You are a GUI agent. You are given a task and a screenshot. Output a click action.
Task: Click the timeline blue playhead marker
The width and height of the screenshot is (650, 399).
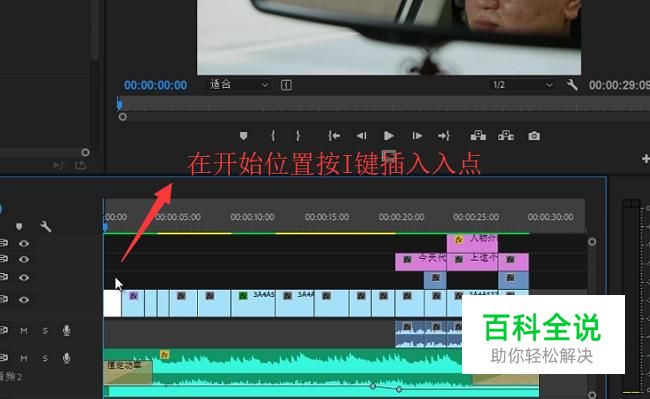105,227
